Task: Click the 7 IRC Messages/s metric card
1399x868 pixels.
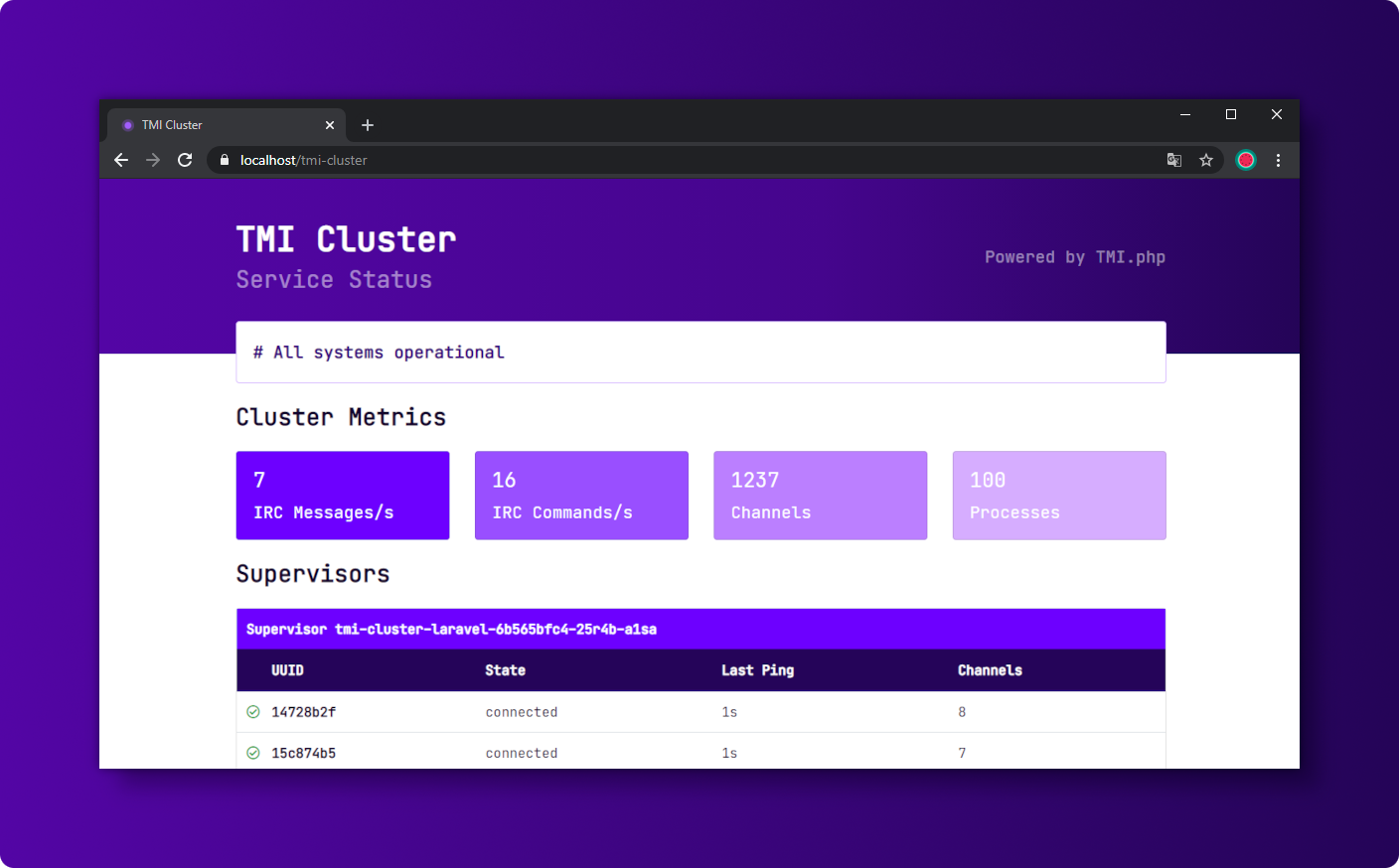Action: (x=343, y=496)
